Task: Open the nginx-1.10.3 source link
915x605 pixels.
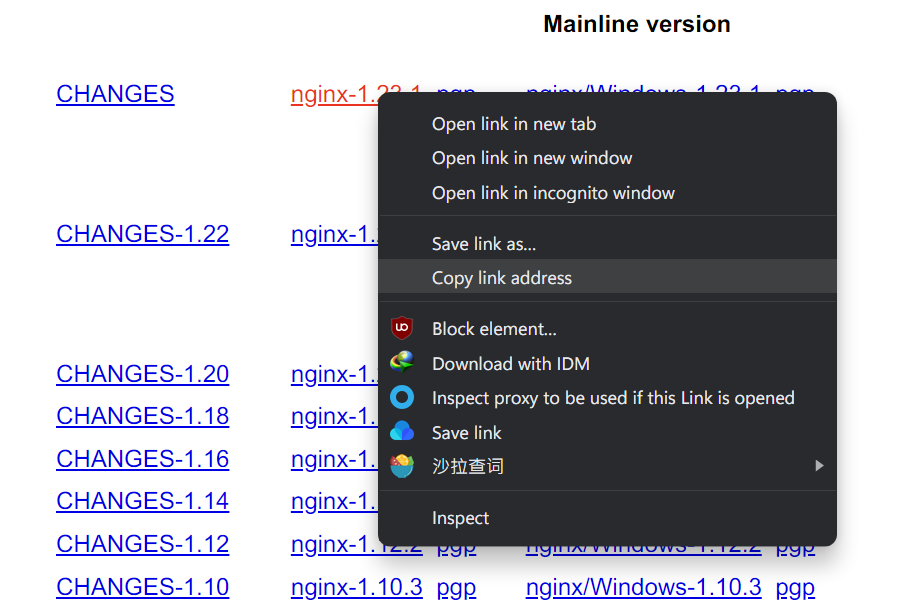Action: 356,587
